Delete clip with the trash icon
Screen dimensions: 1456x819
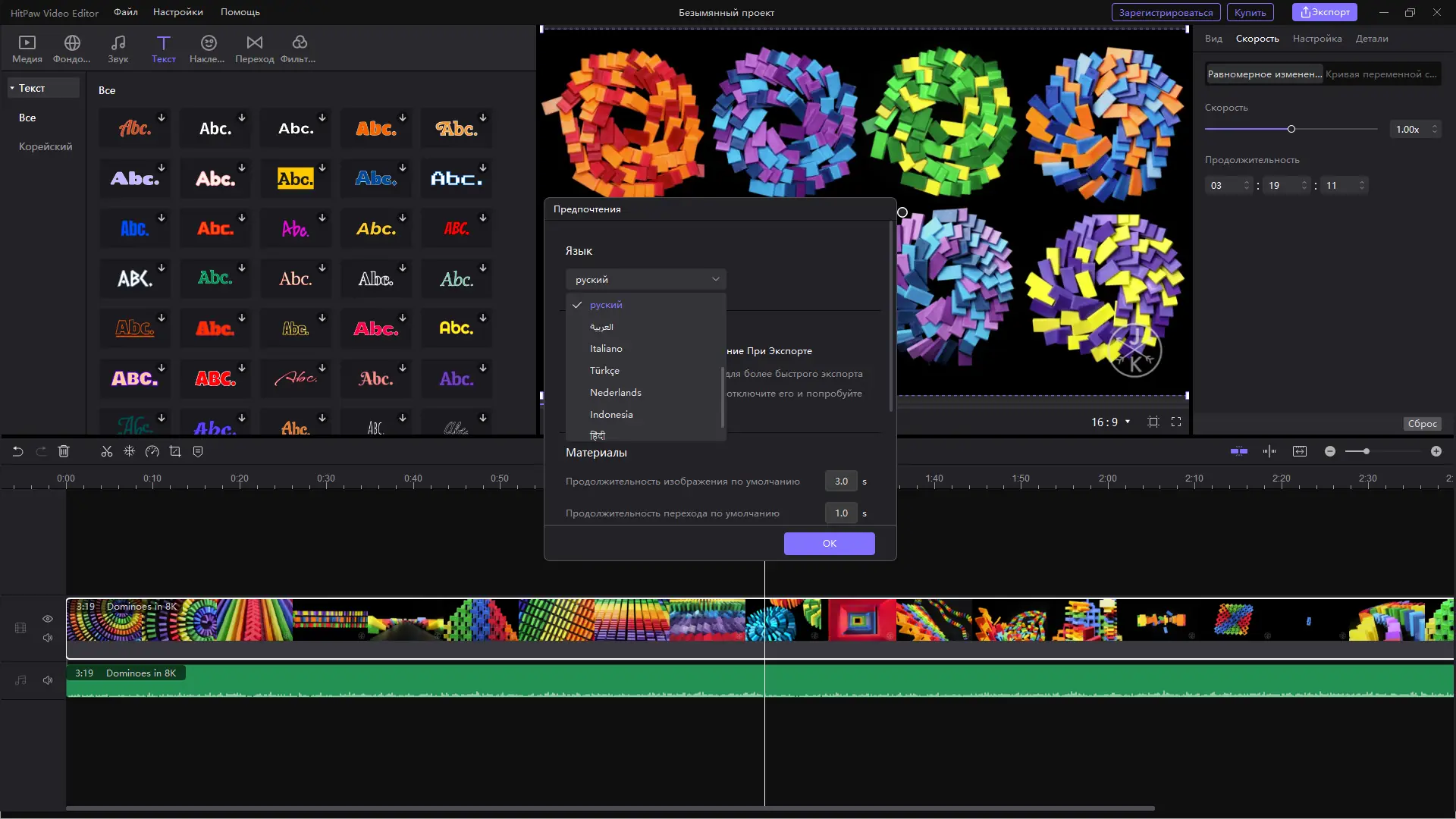click(64, 451)
